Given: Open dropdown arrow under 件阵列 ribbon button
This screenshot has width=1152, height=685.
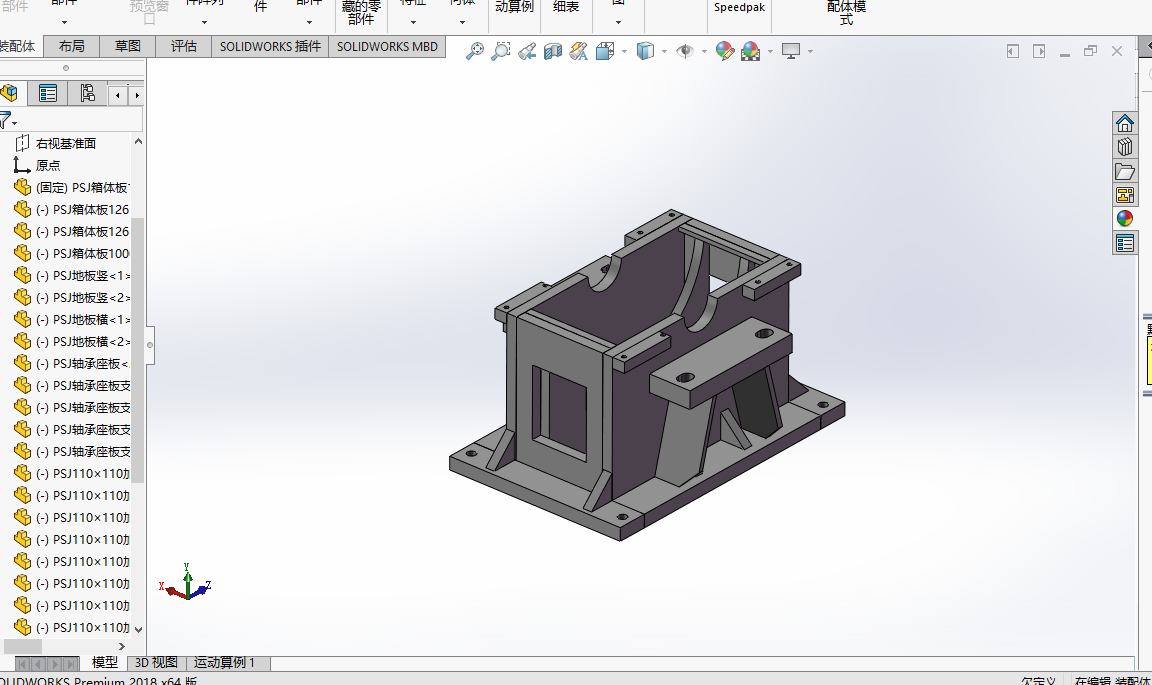Looking at the screenshot, I should coord(204,22).
